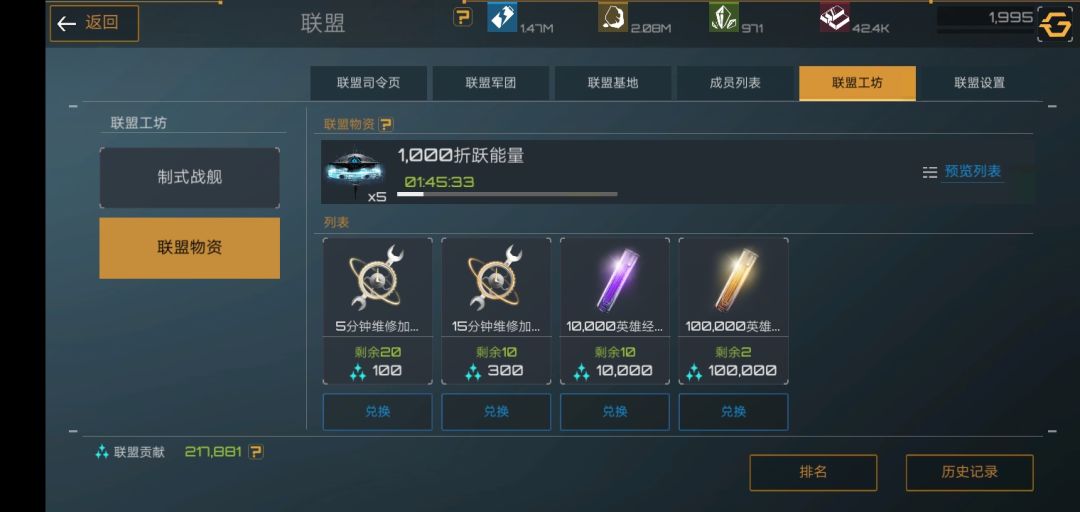Switch to the 联盟司令页 tab
1080x512 pixels.
click(x=368, y=83)
